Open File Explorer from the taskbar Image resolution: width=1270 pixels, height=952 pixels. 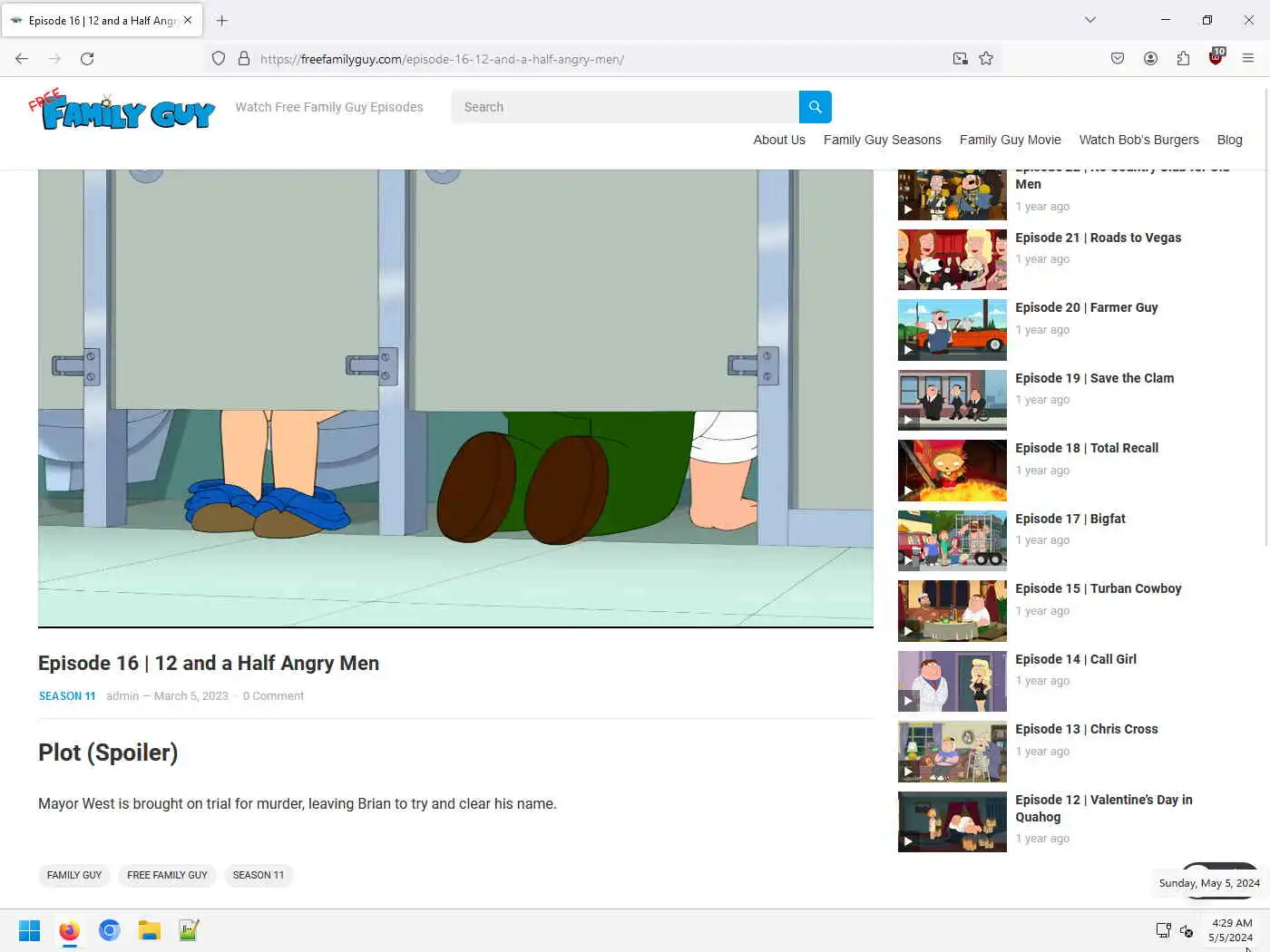[149, 930]
